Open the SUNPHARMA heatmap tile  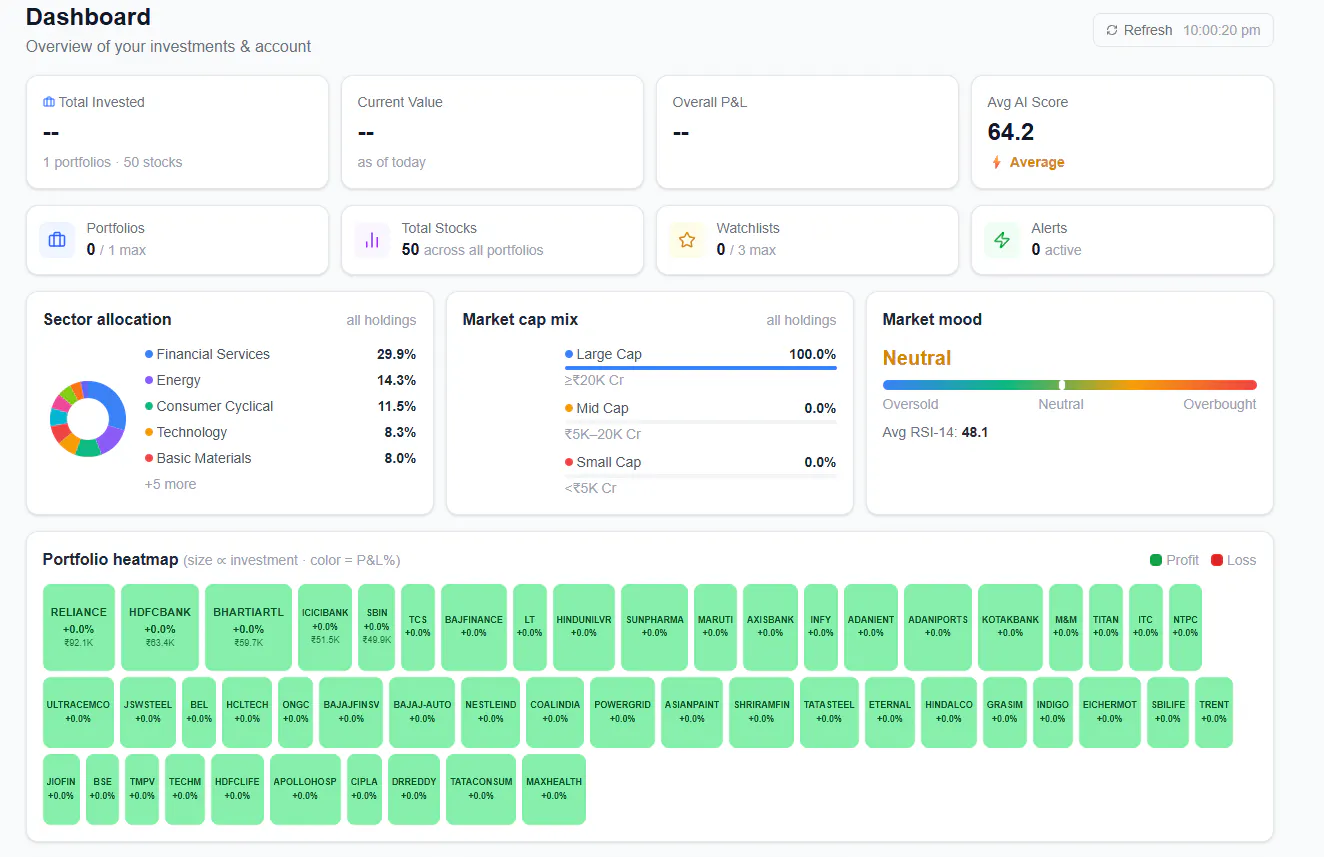pyautogui.click(x=655, y=627)
